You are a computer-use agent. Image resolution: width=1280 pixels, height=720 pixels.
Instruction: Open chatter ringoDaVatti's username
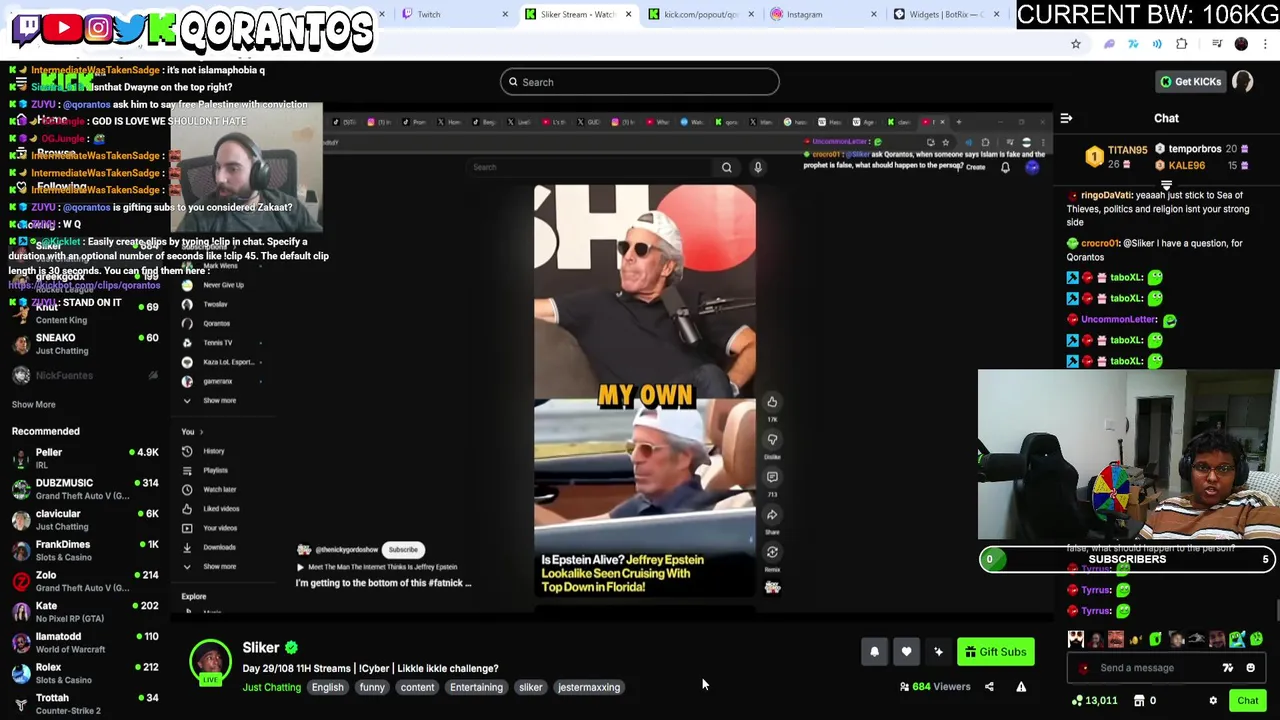[1108, 195]
